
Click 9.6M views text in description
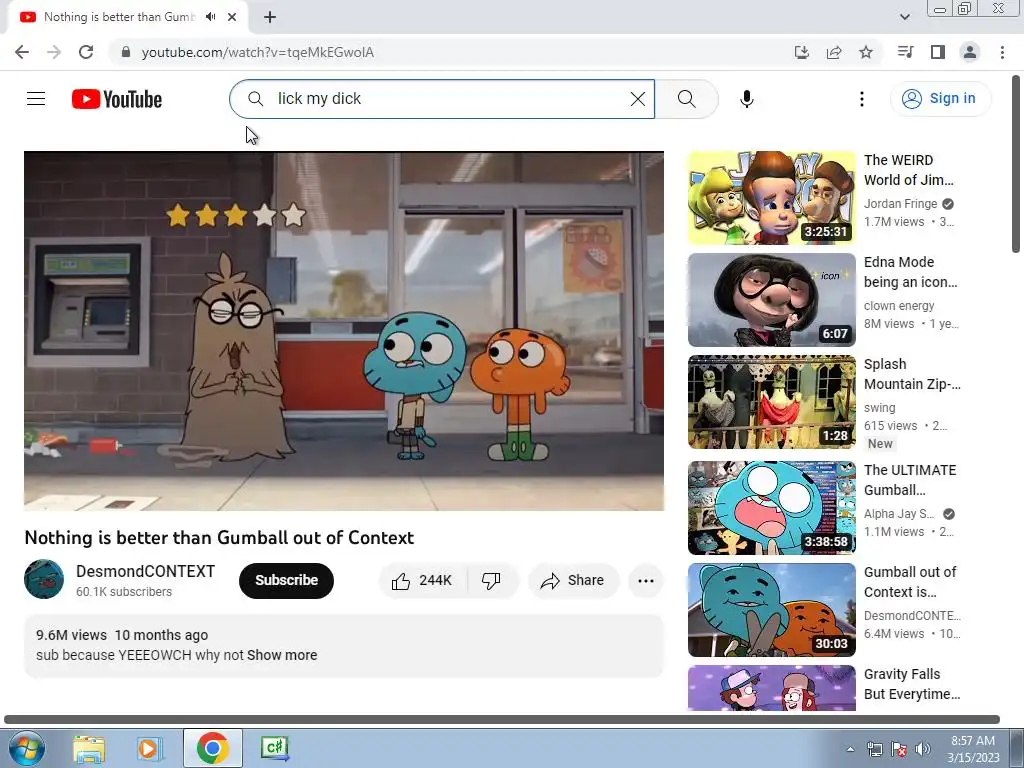coord(71,635)
